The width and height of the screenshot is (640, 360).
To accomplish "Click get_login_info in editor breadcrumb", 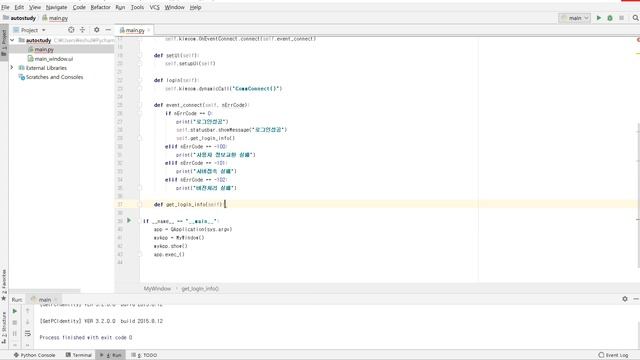I will (200, 289).
